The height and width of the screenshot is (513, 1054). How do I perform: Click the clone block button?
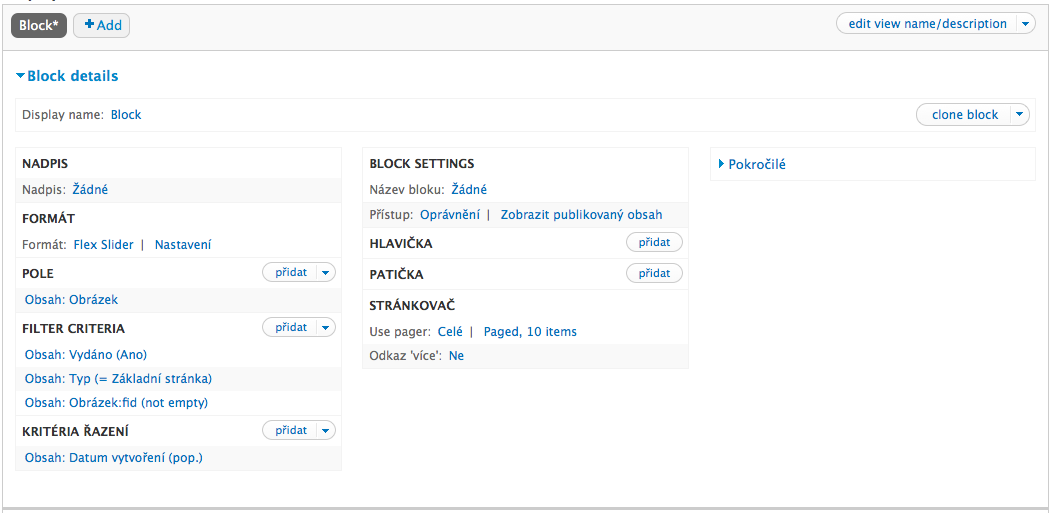(965, 114)
